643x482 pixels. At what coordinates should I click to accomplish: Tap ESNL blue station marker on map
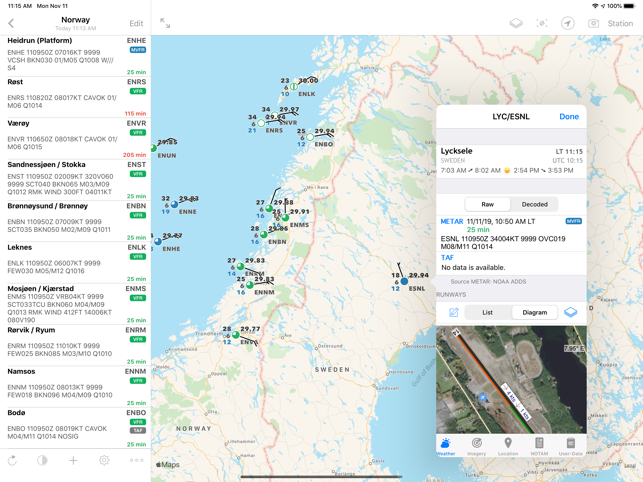[404, 281]
